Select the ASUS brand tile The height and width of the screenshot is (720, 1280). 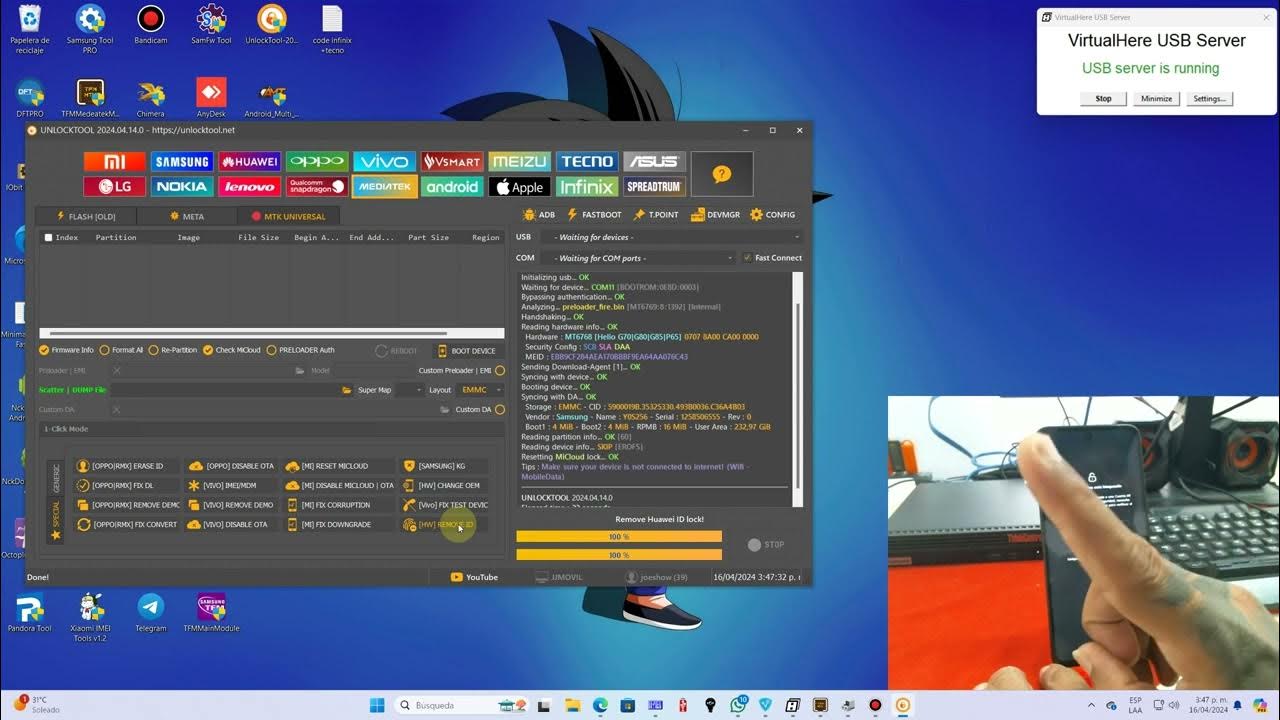coord(655,162)
